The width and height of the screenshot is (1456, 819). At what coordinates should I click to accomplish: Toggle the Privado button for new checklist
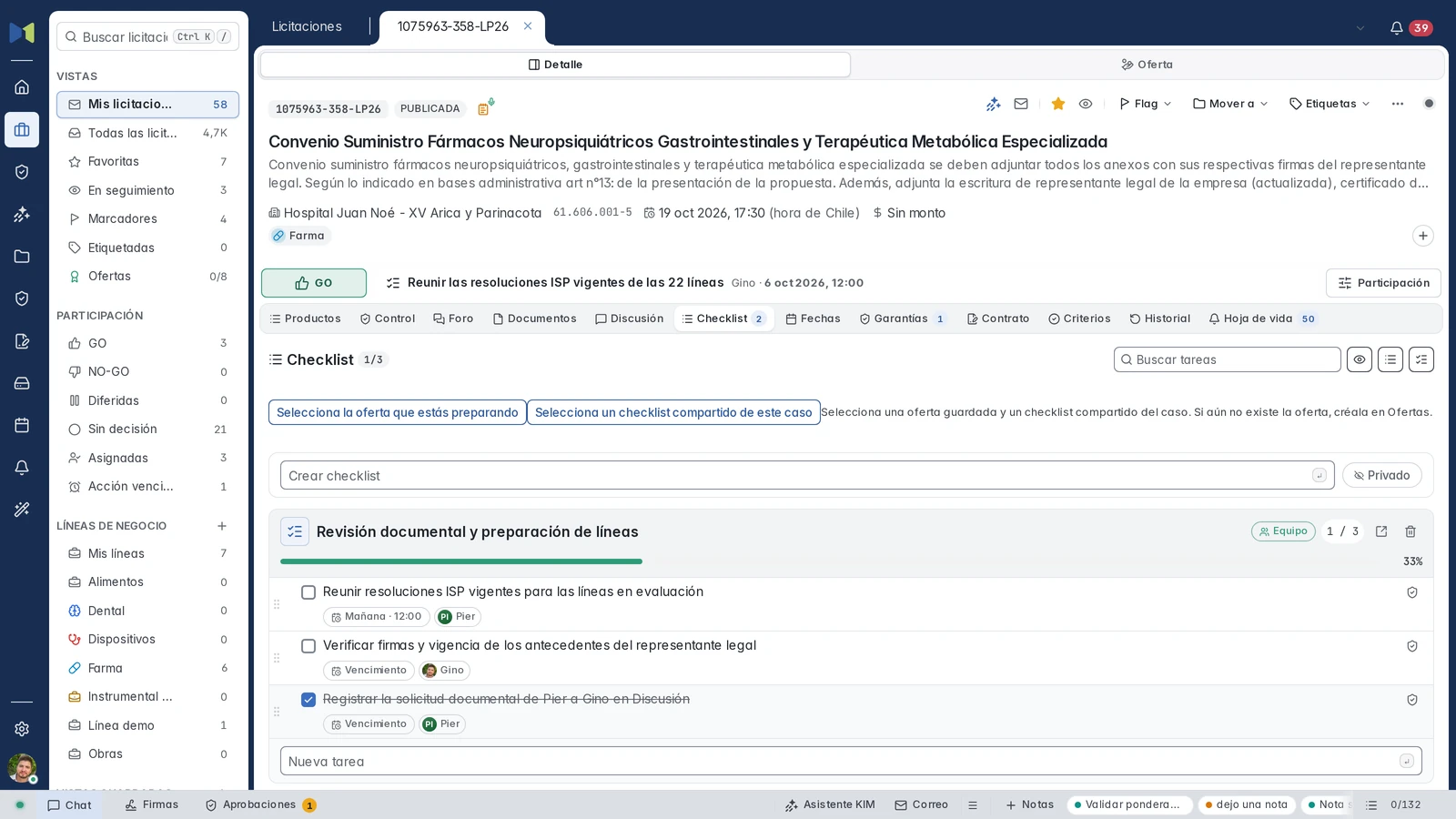click(1382, 475)
